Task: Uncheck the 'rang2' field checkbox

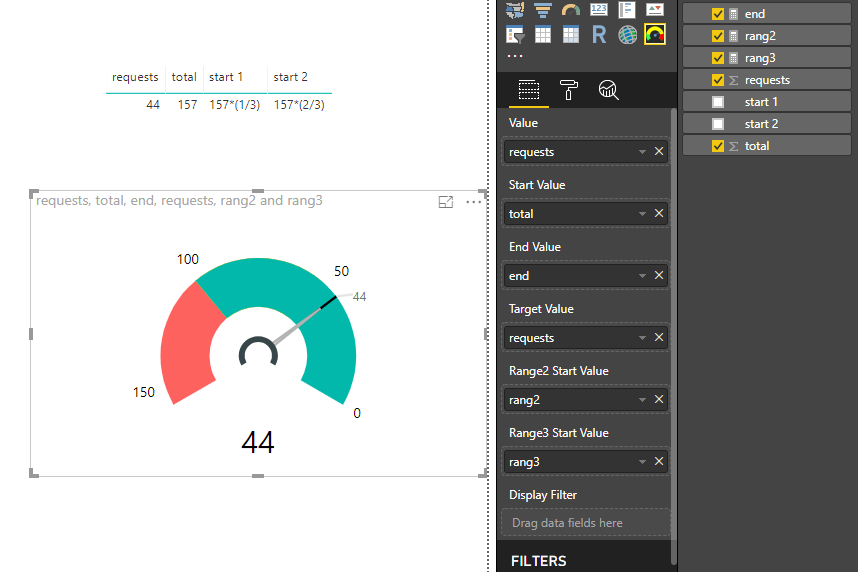Action: (718, 36)
